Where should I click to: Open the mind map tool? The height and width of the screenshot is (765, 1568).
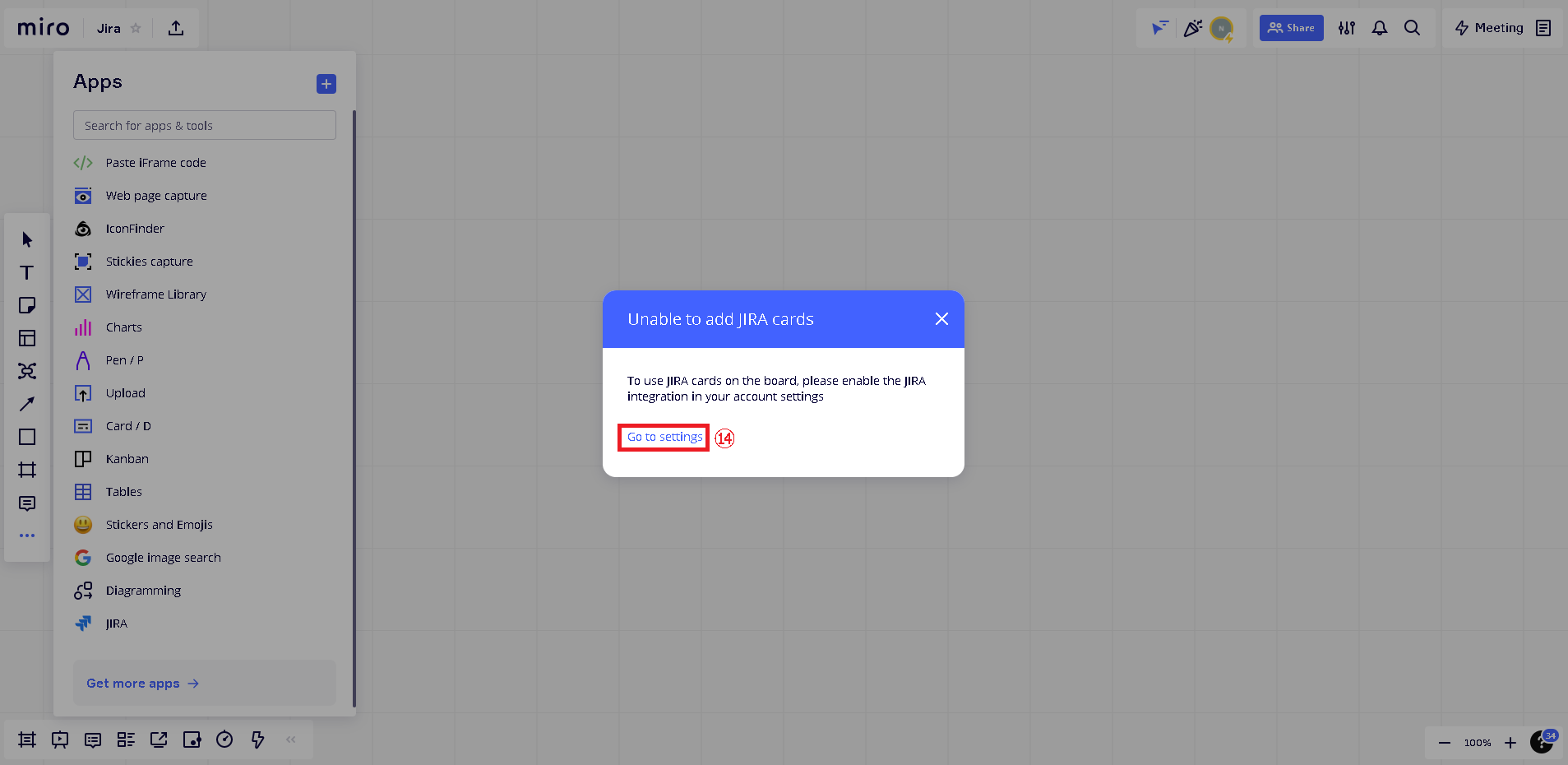coord(27,371)
